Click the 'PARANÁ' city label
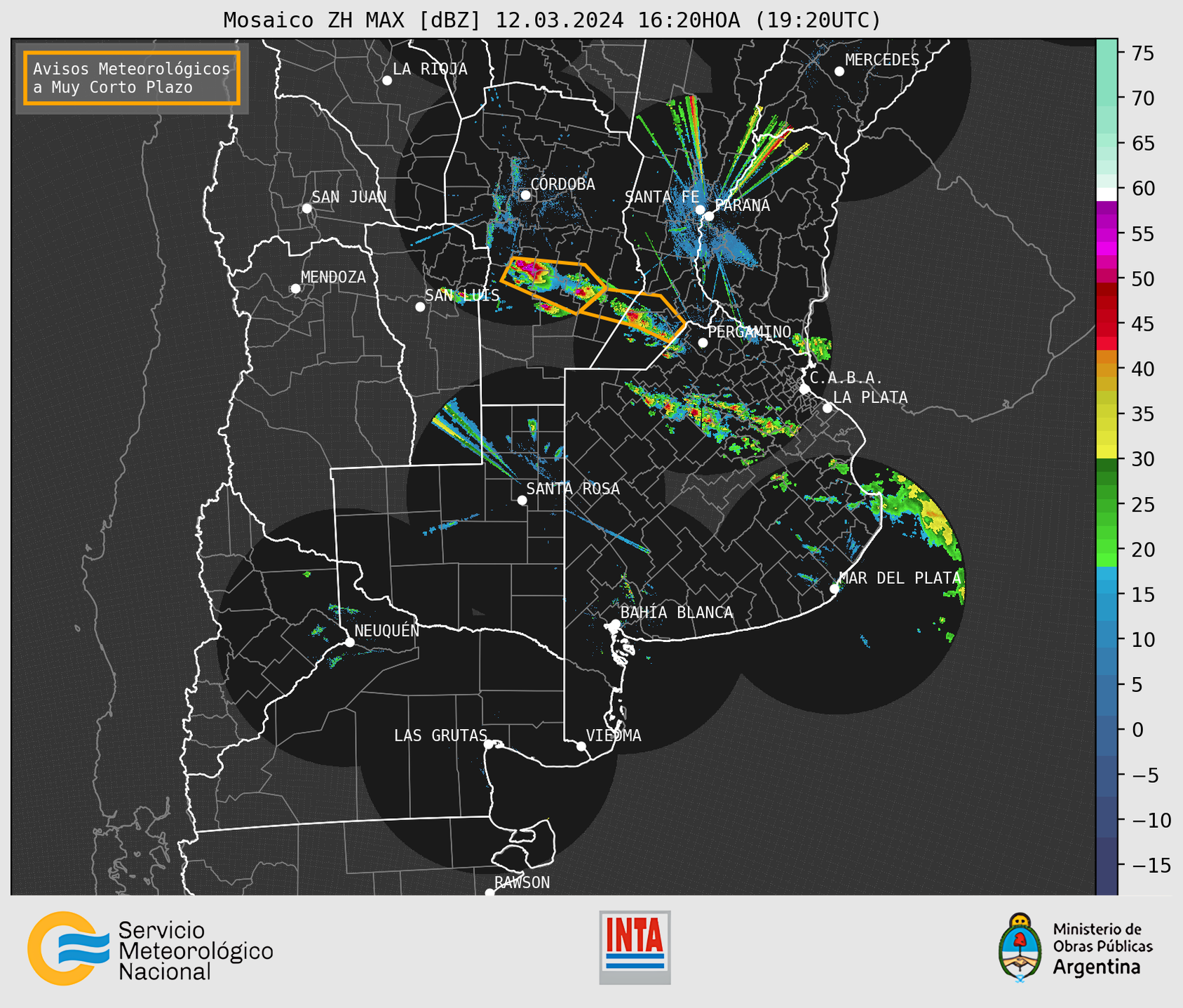Screen dimensions: 1183x1008 (x=743, y=205)
